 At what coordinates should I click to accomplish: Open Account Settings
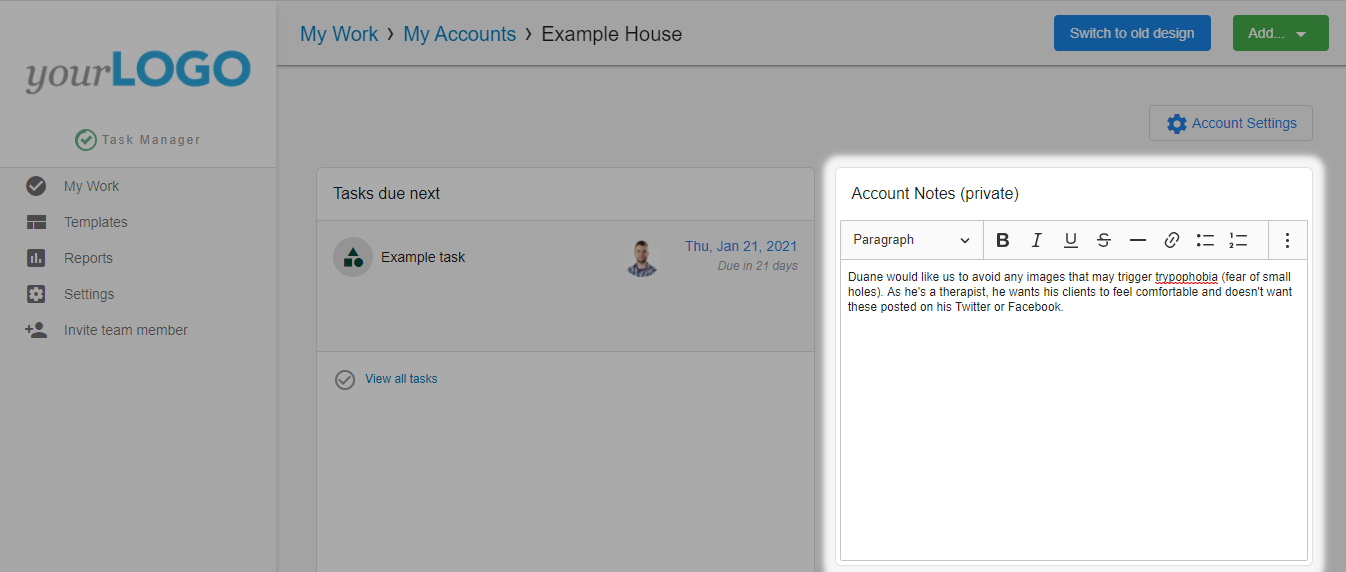click(1231, 123)
